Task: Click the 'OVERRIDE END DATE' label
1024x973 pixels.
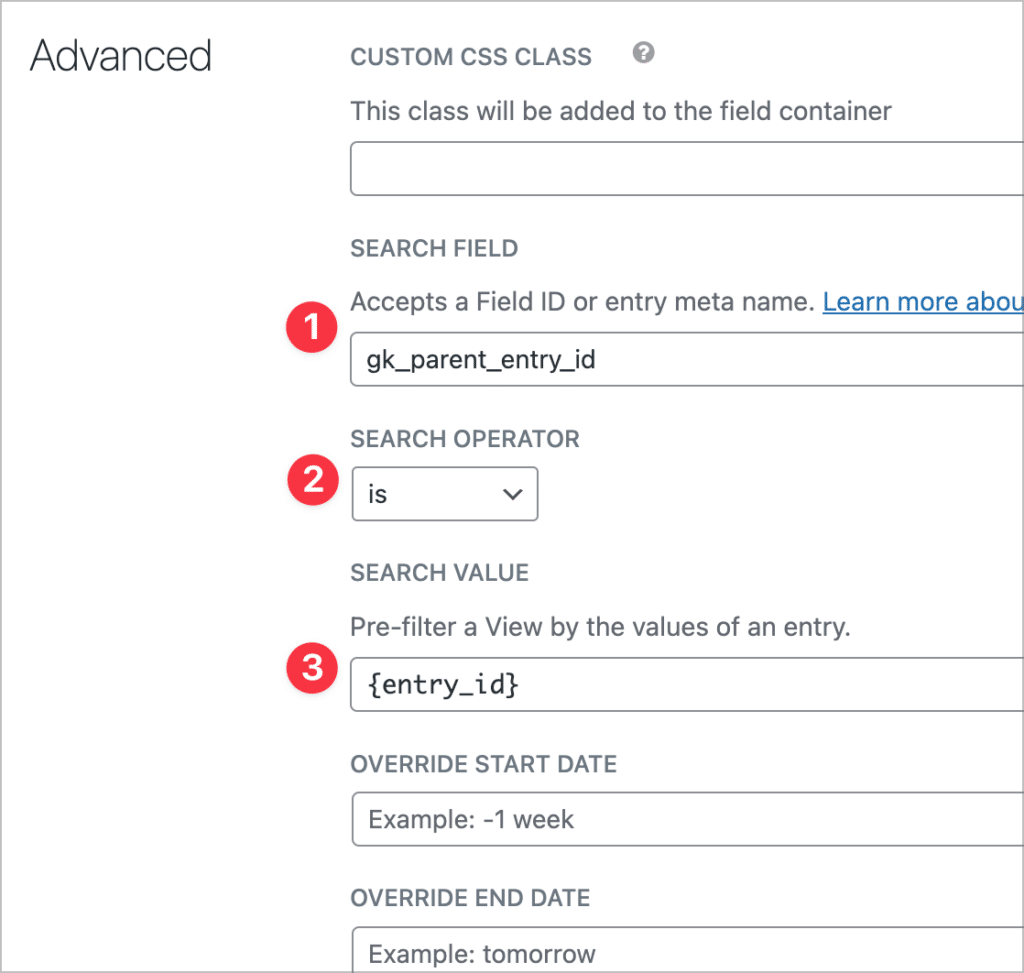Action: (470, 898)
